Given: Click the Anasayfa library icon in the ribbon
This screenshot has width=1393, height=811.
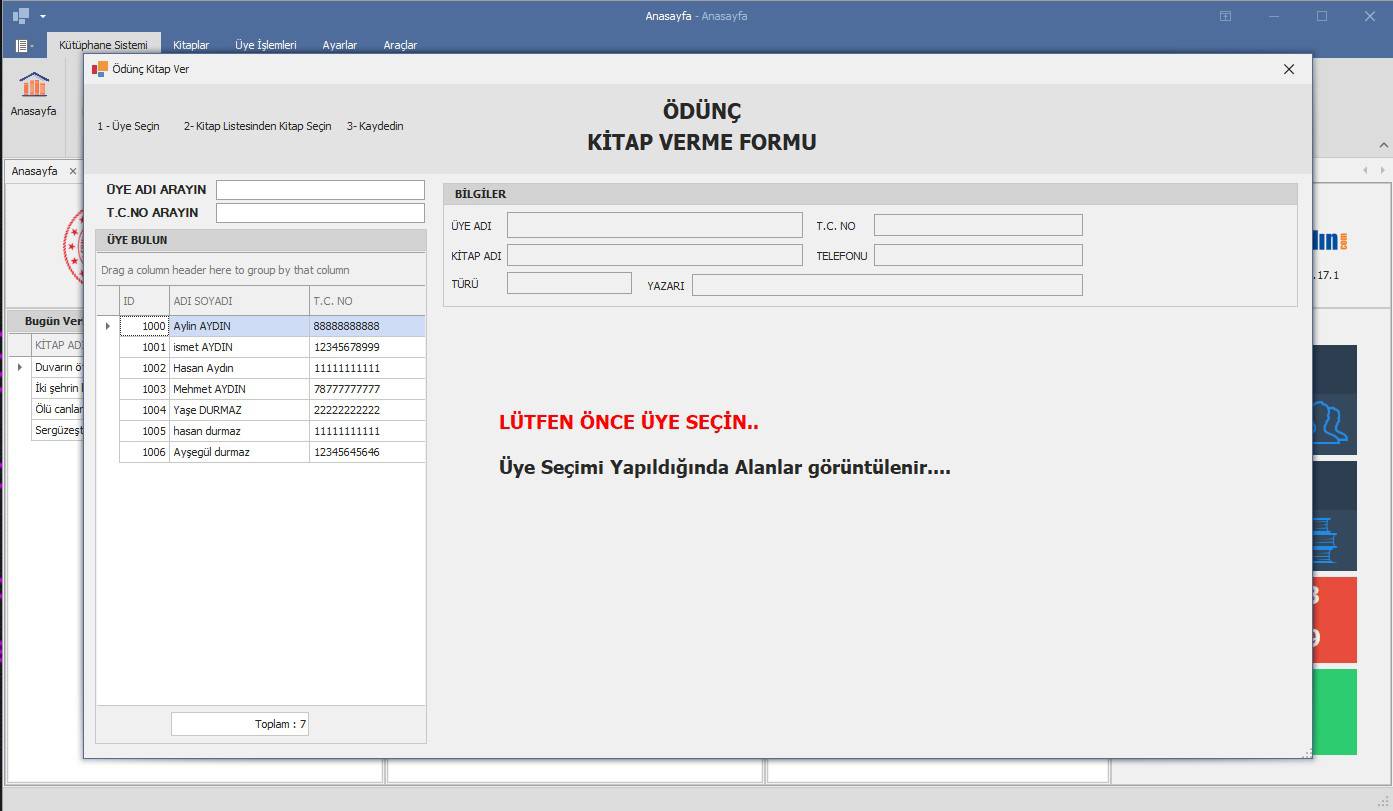Looking at the screenshot, I should point(33,86).
